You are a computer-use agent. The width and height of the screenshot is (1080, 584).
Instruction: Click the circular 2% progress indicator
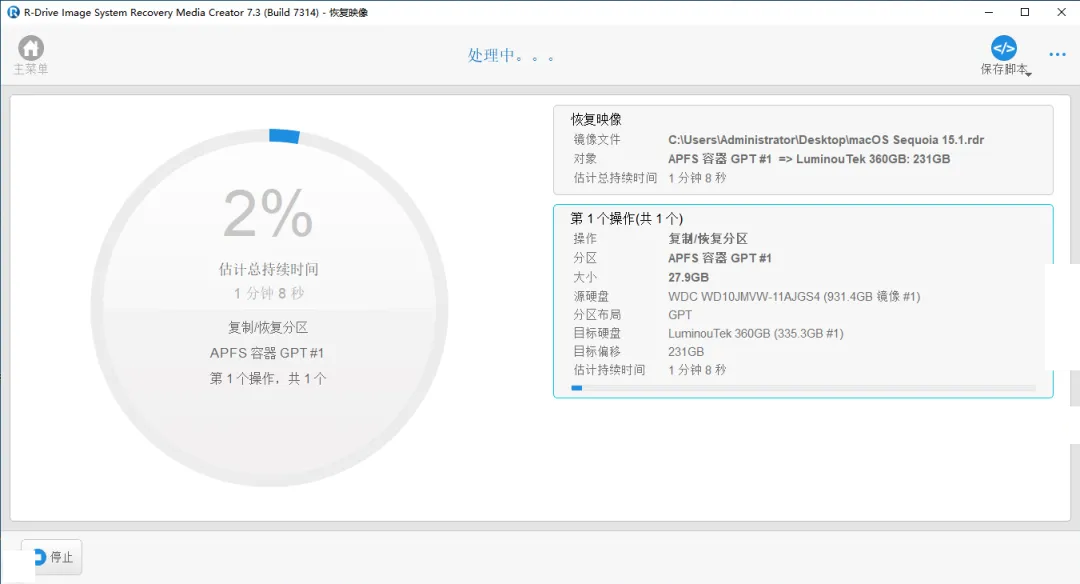click(x=269, y=307)
